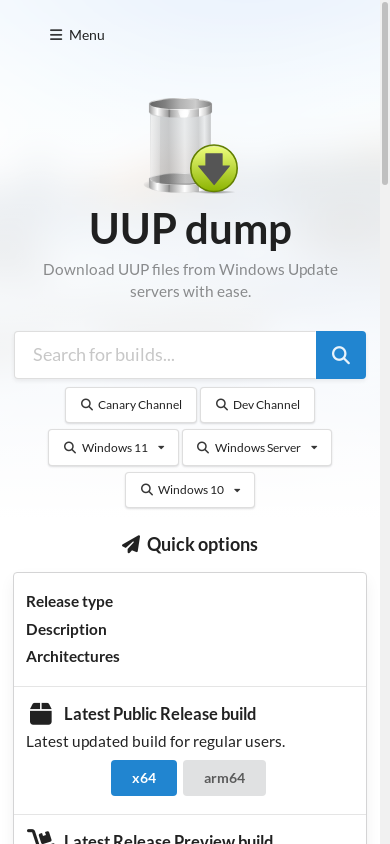This screenshot has width=390, height=844.
Task: Click the Latest Public Release build title
Action: [x=160, y=714]
